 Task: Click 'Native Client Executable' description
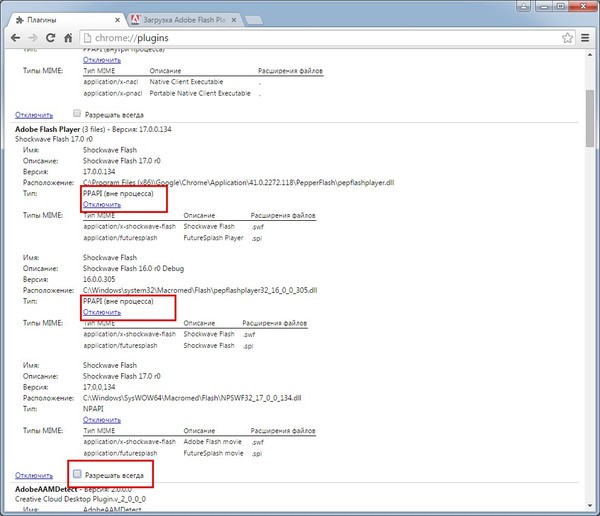tap(186, 82)
